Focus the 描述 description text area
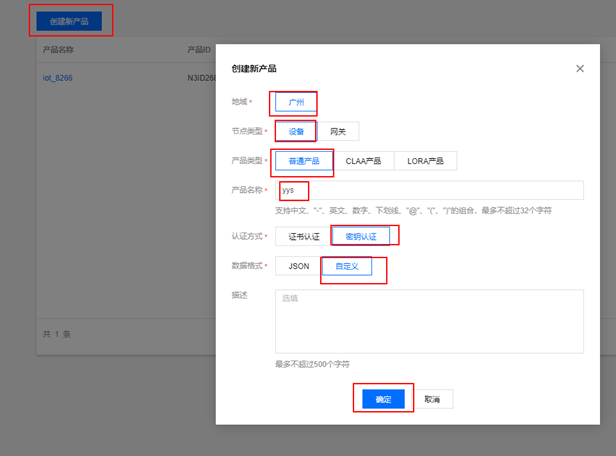This screenshot has width=616, height=456. click(430, 321)
